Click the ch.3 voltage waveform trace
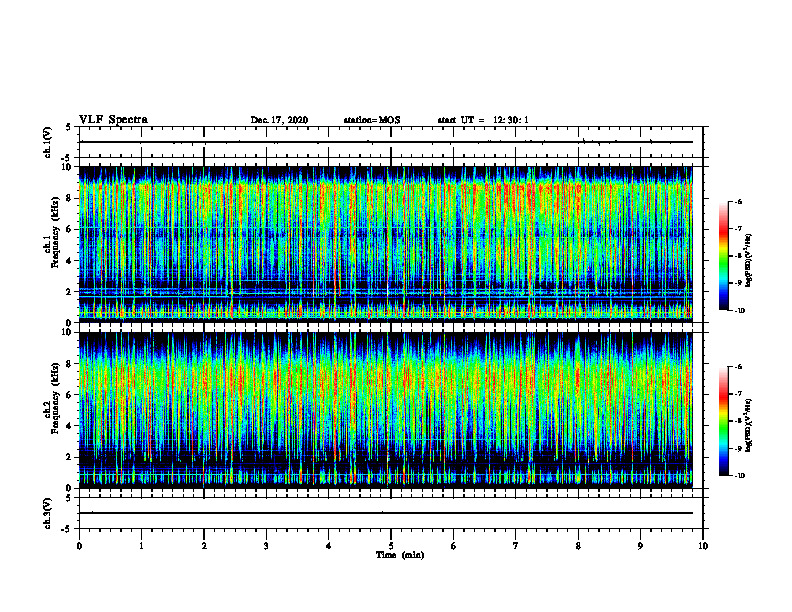This screenshot has height=612, width=792. click(x=386, y=513)
